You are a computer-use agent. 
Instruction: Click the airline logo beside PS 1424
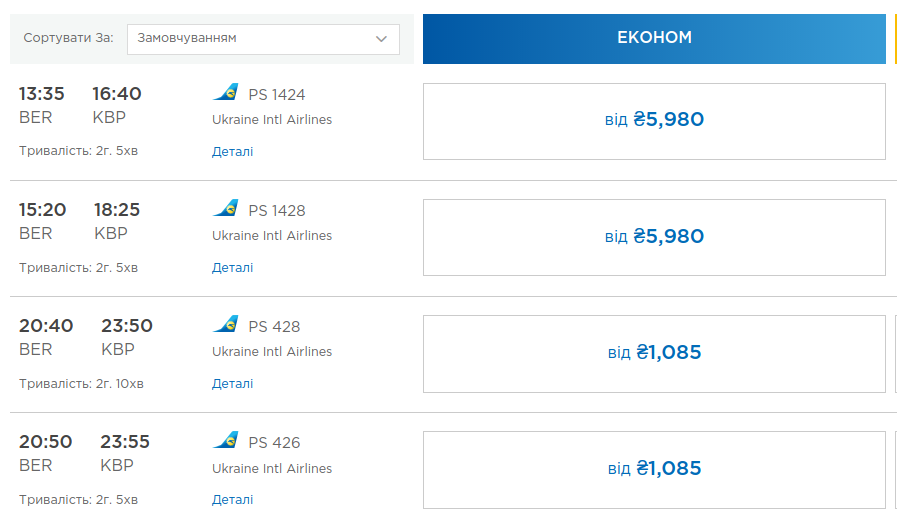(x=226, y=93)
